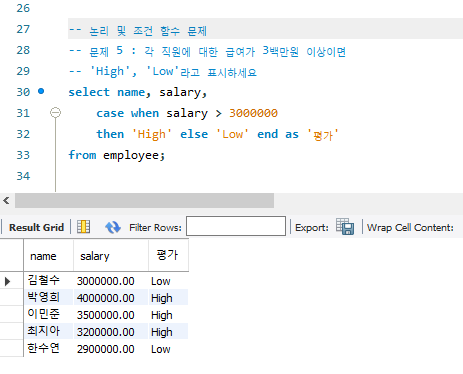
Task: Click the 4000000.00 salary cell
Action: click(111, 298)
